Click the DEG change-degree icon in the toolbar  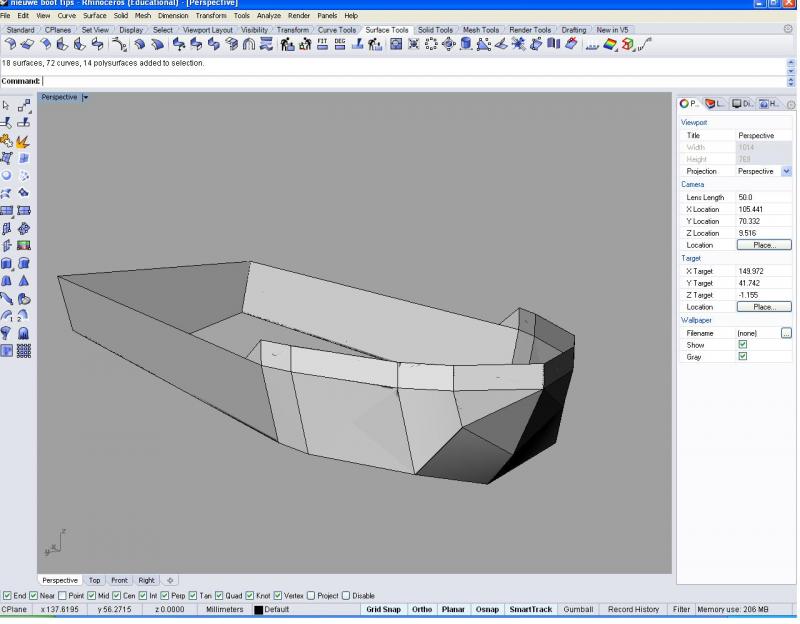pyautogui.click(x=340, y=45)
